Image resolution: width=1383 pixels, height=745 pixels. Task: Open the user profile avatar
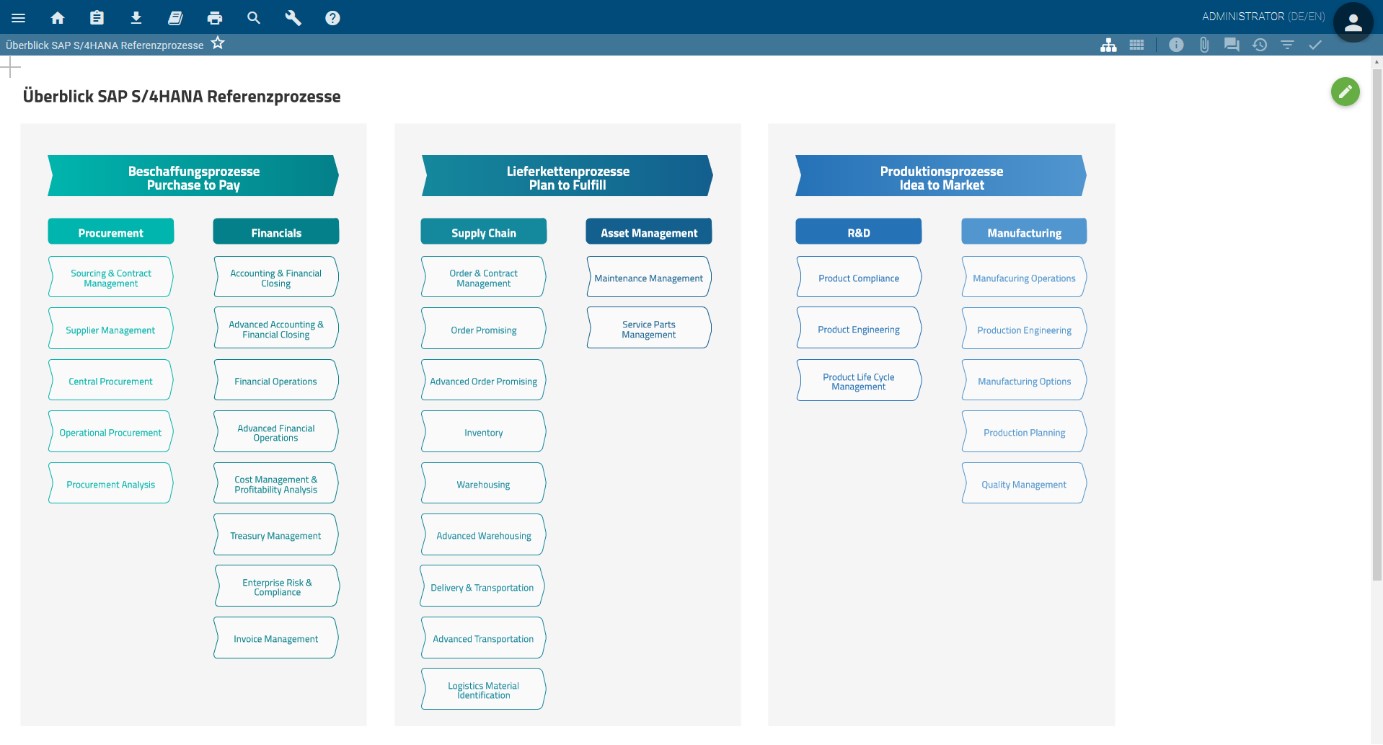click(x=1354, y=22)
